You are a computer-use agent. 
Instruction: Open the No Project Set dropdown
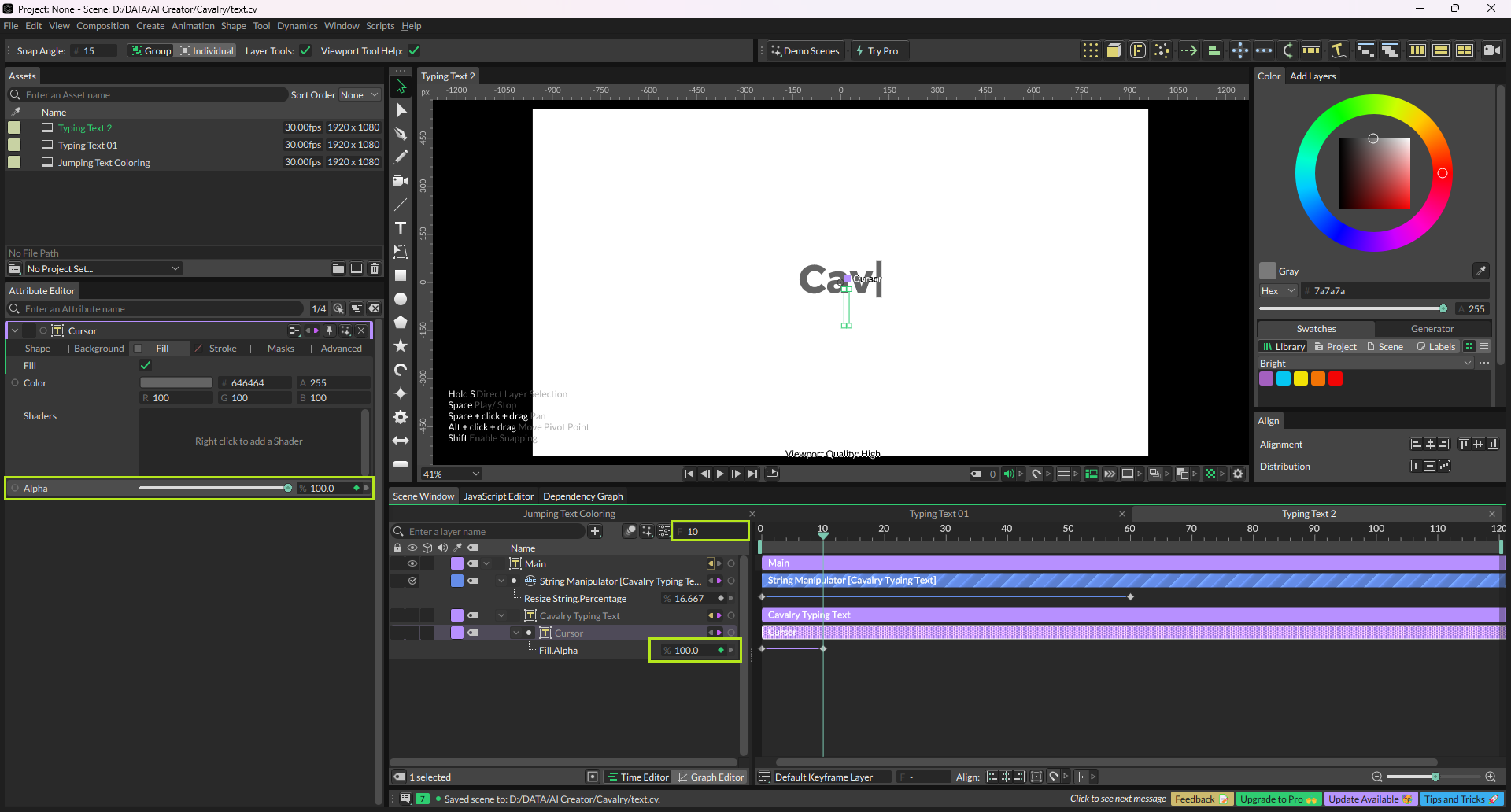(x=102, y=269)
